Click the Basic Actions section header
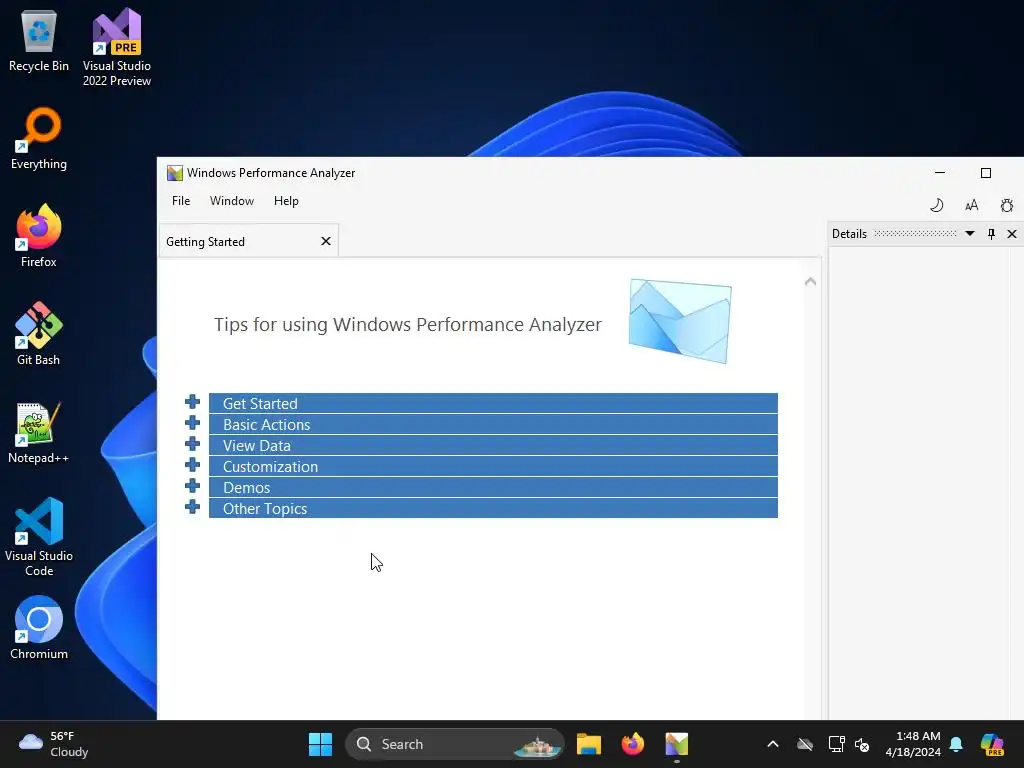1024x768 pixels. pyautogui.click(x=493, y=424)
